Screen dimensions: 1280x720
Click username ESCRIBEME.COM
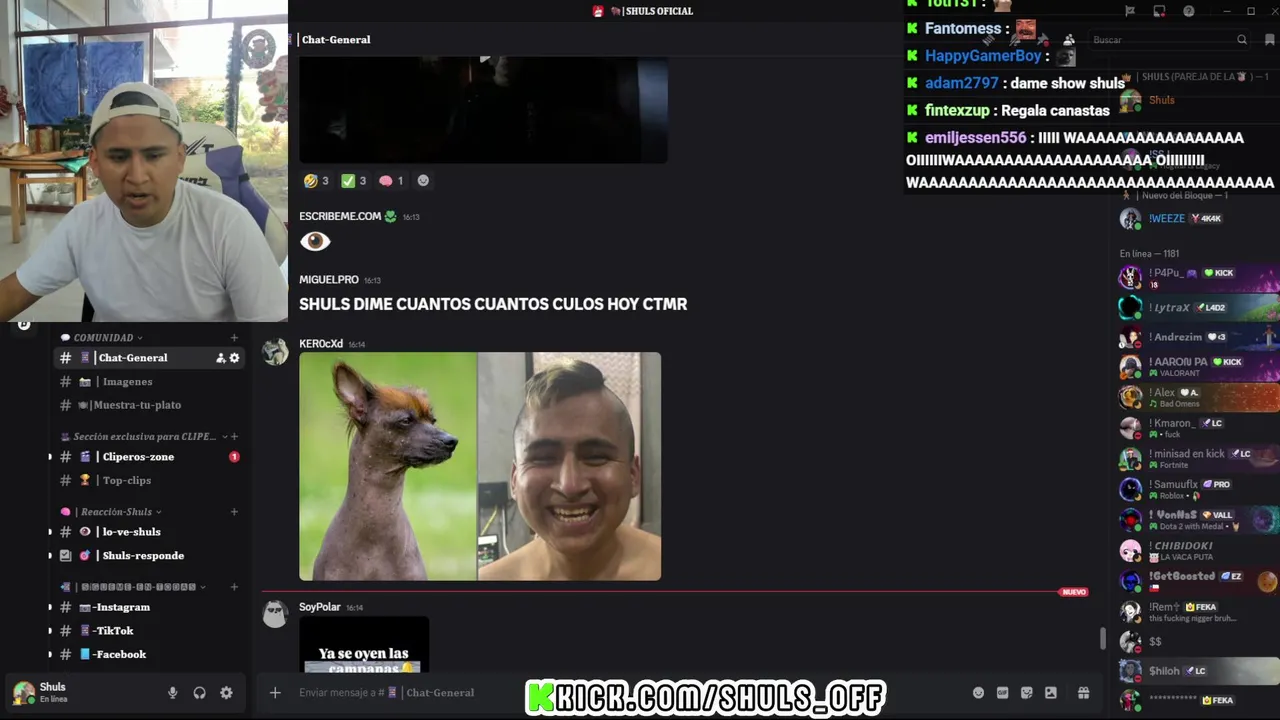(340, 217)
